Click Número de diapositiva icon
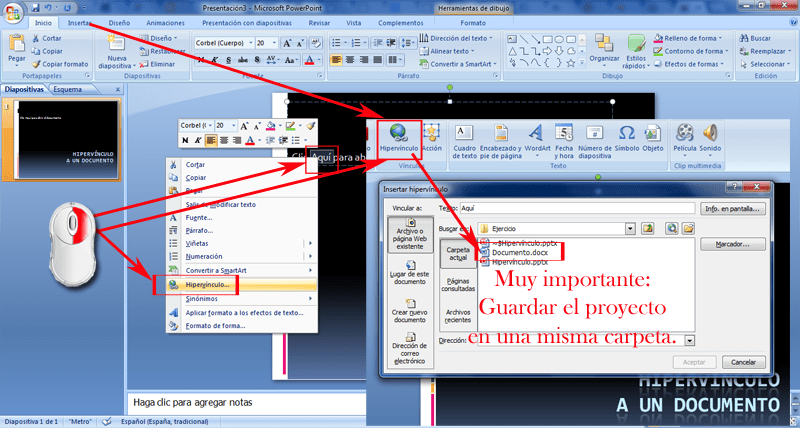 pyautogui.click(x=594, y=133)
